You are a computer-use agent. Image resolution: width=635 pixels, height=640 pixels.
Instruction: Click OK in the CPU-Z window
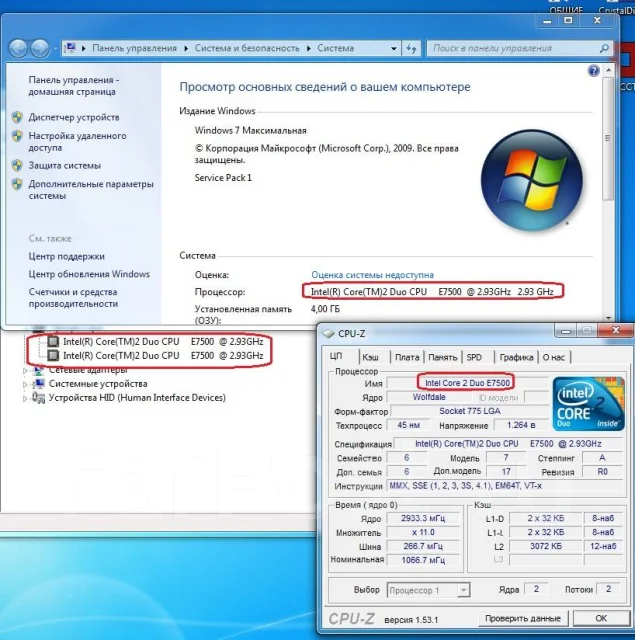click(x=601, y=618)
